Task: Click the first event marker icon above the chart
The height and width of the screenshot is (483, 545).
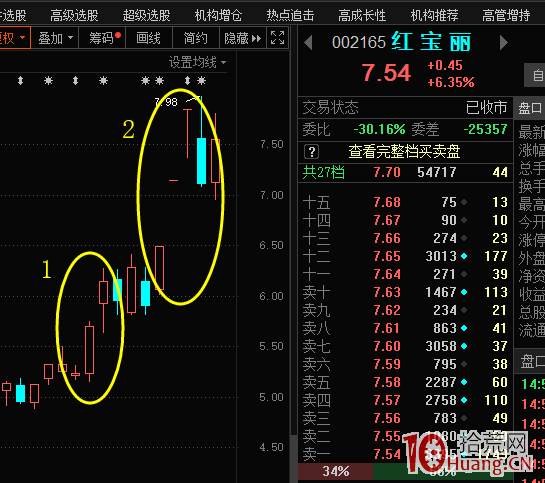Action: coord(21,81)
